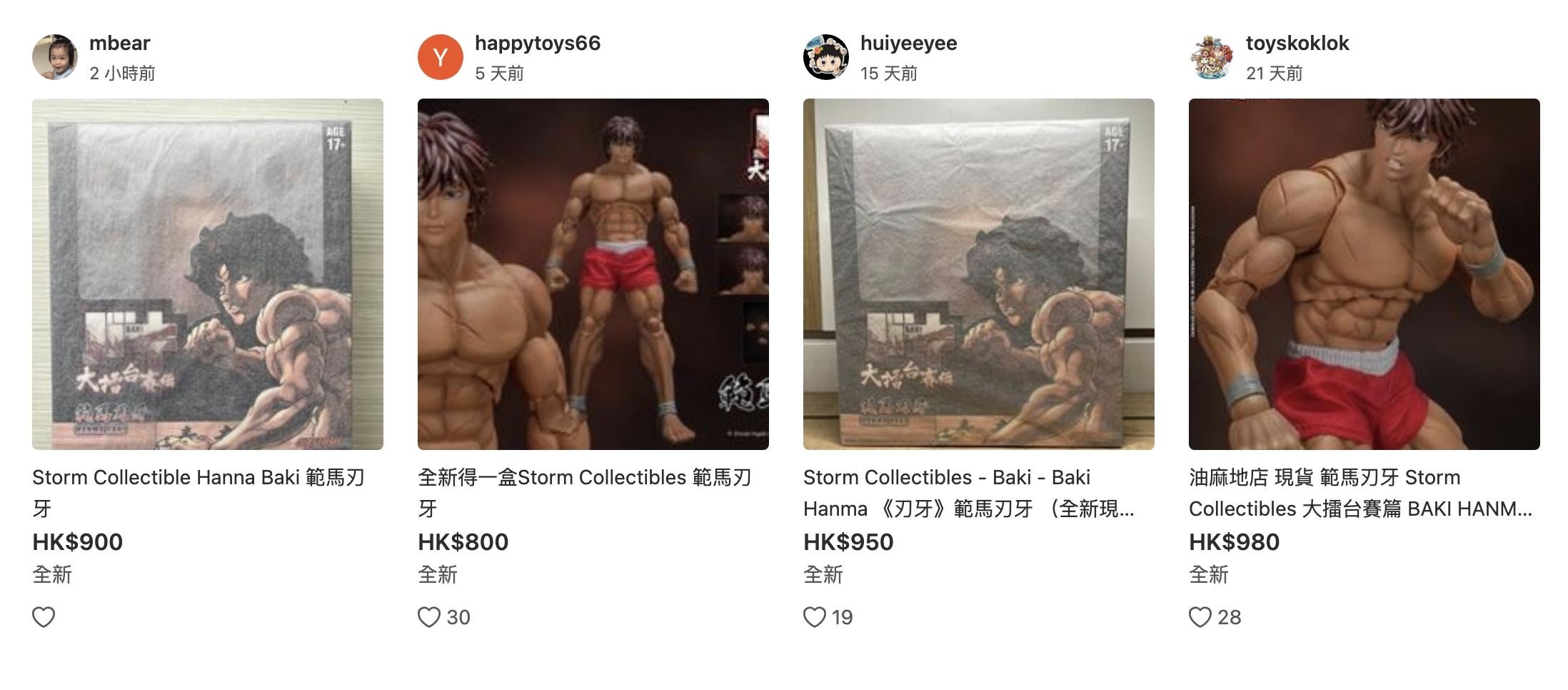Open huiyeeyee boxed Baki figure photo

(979, 274)
